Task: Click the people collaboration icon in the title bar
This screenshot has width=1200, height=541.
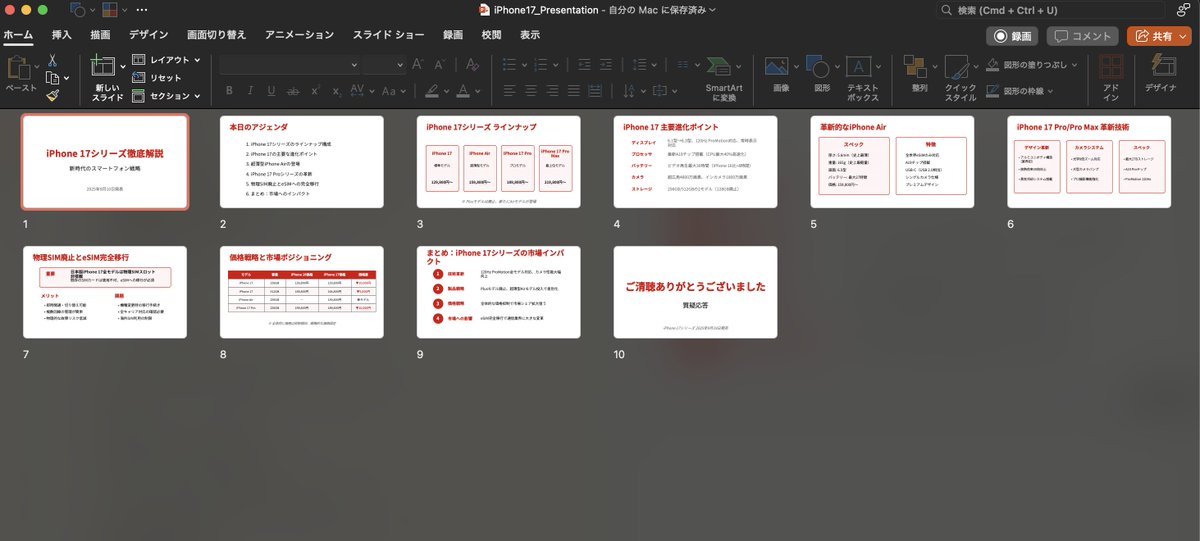Action: coord(1182,10)
